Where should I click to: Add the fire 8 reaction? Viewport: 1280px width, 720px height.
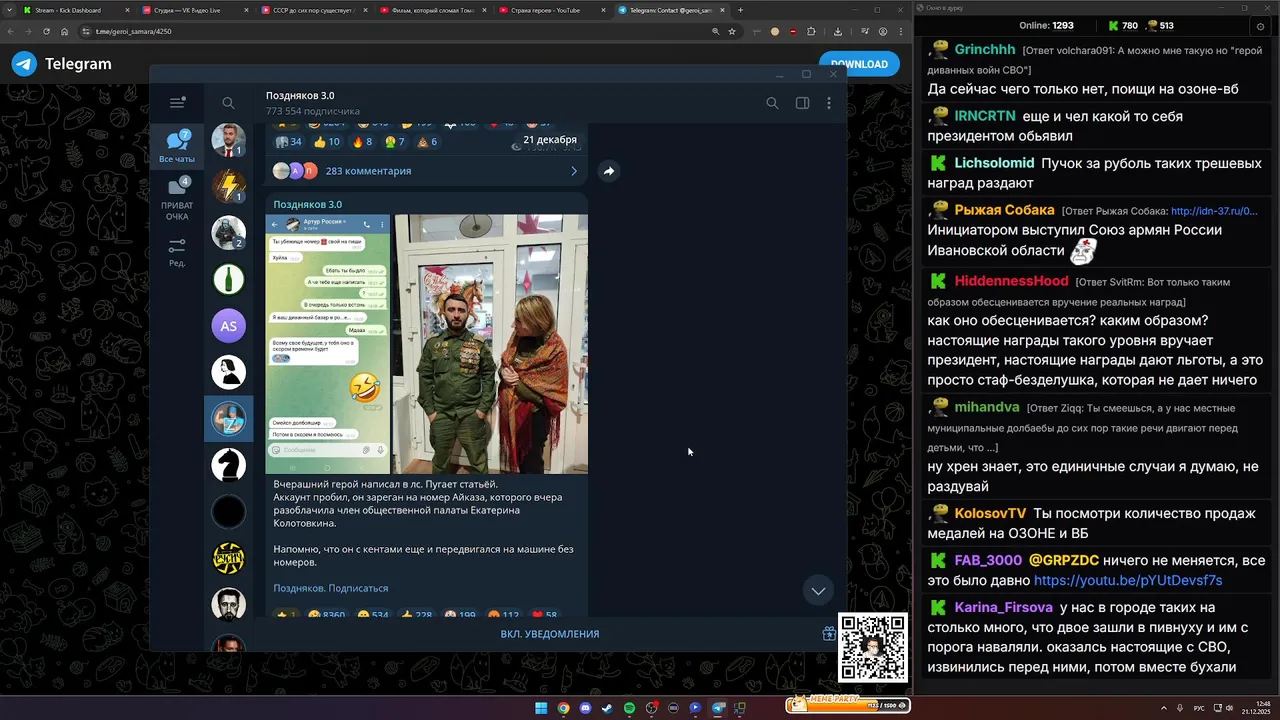tap(363, 142)
